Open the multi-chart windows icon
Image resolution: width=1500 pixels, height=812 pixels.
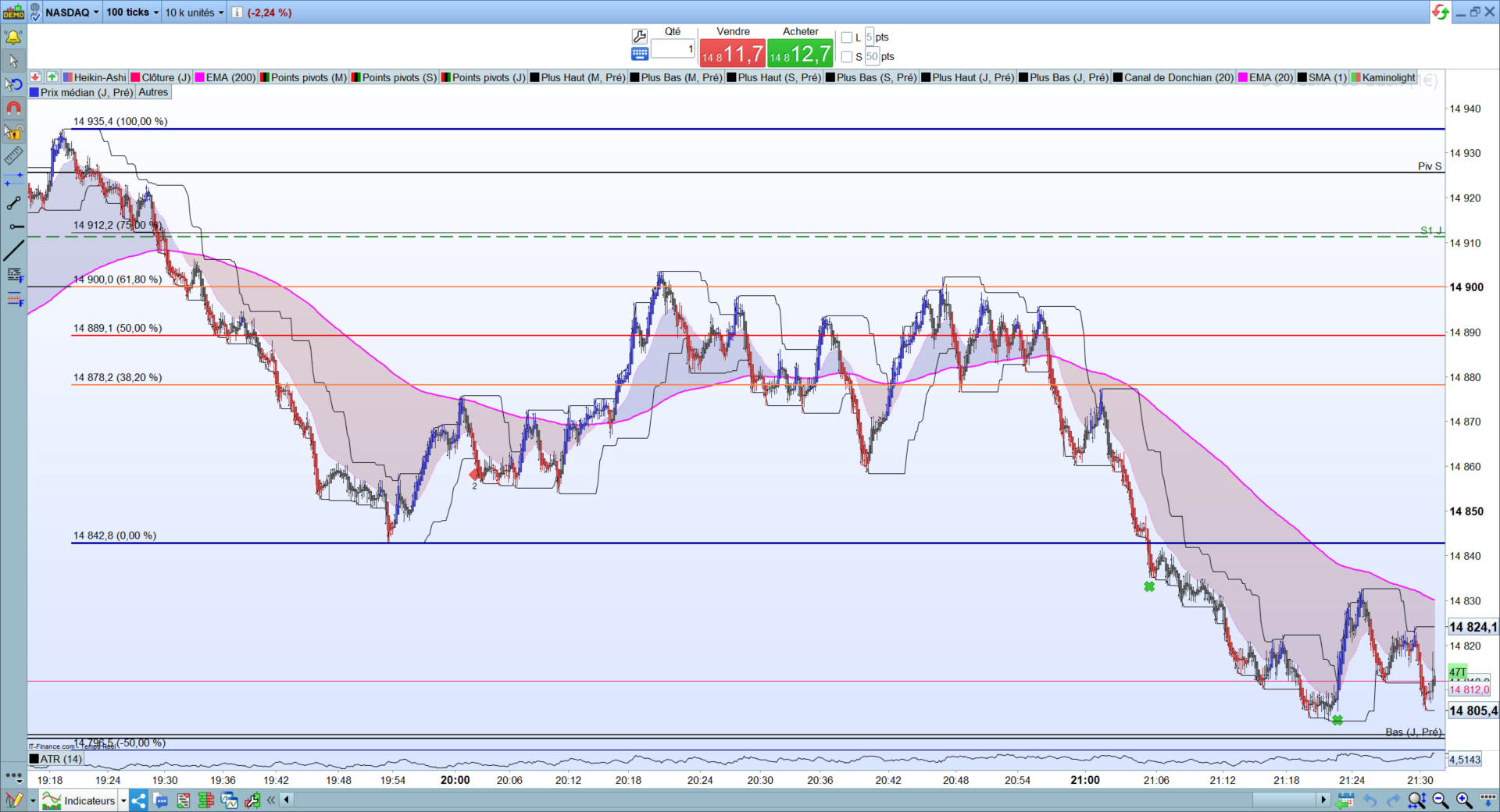(229, 800)
